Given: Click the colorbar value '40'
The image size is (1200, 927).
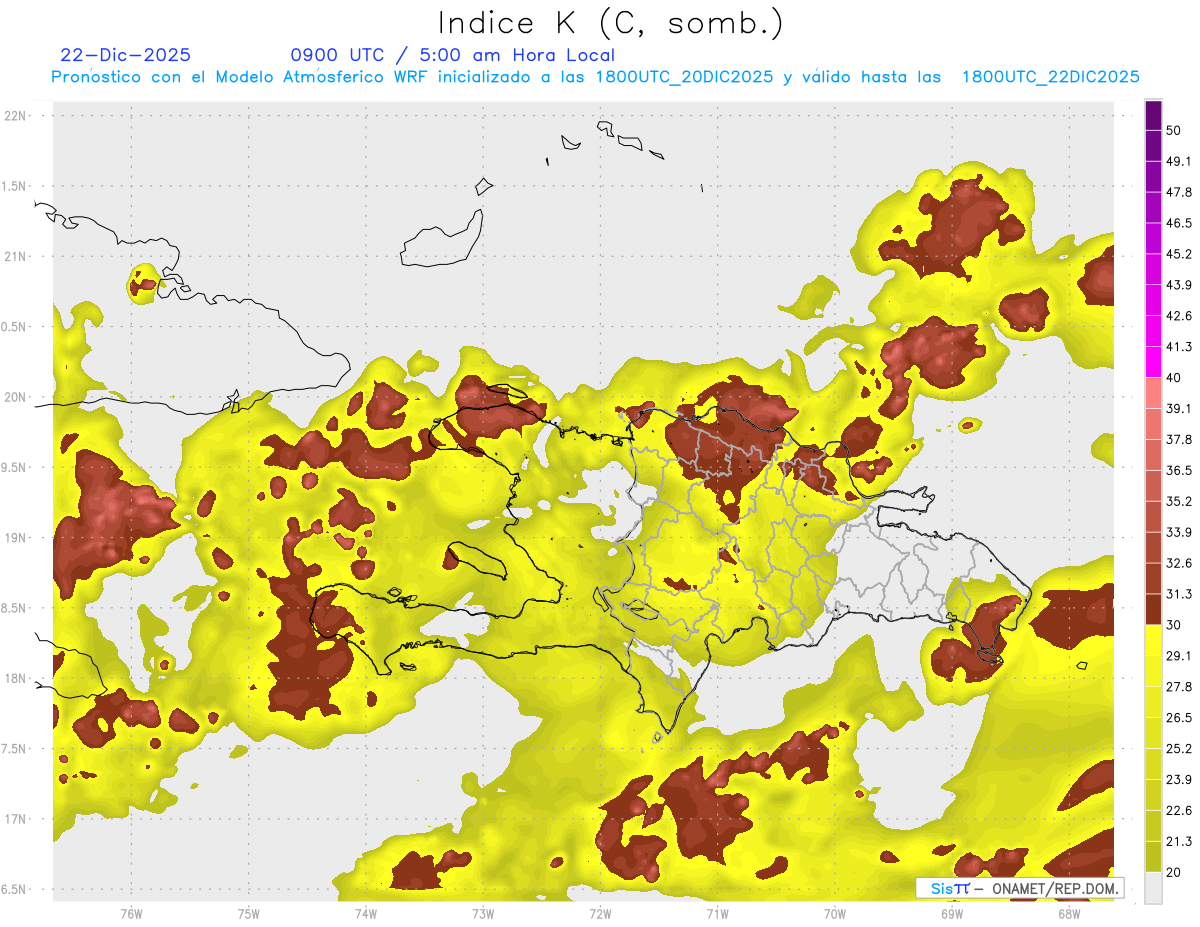Looking at the screenshot, I should 1174,378.
